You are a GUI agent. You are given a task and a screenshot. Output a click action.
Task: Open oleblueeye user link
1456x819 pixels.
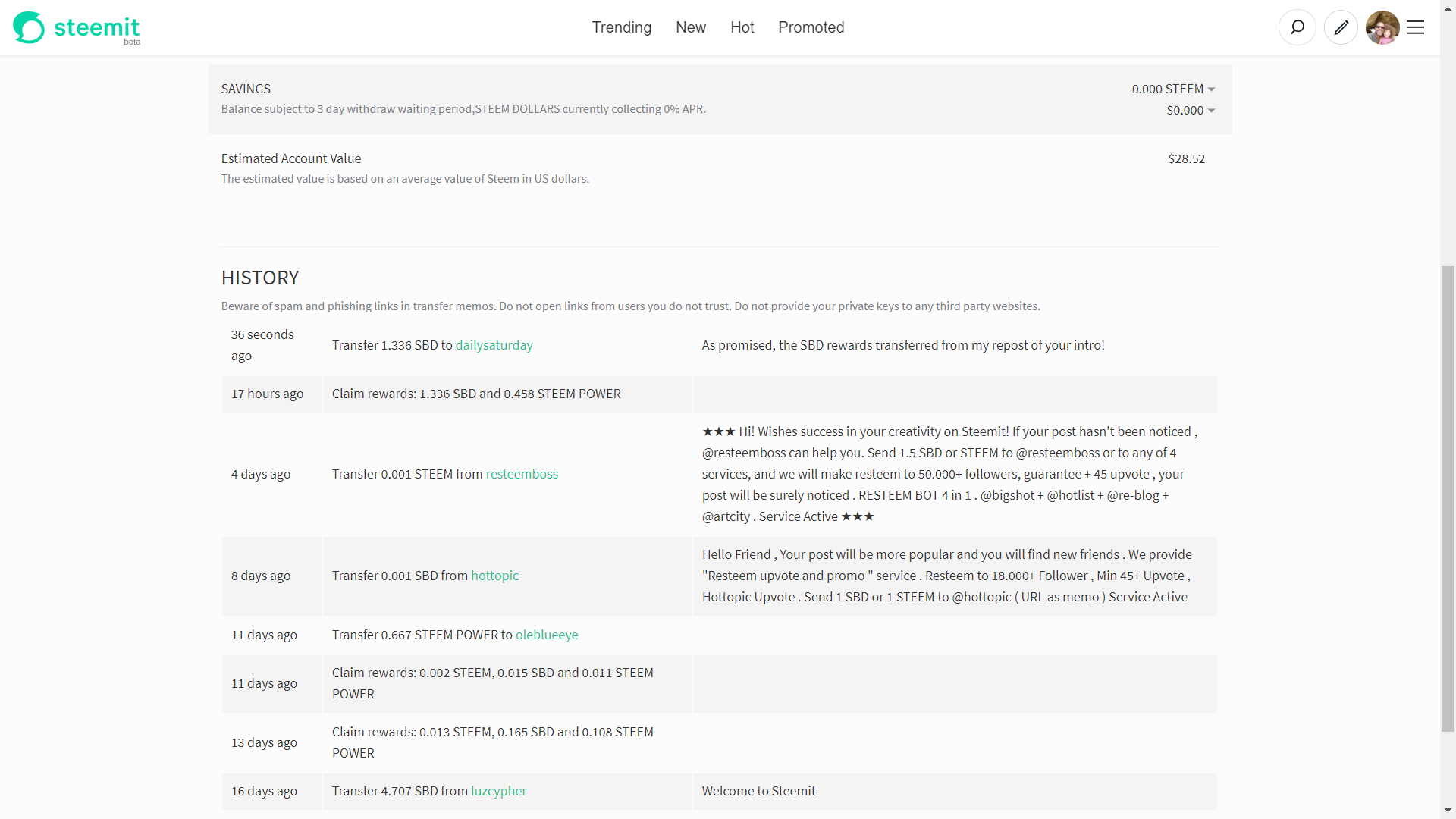(x=546, y=635)
